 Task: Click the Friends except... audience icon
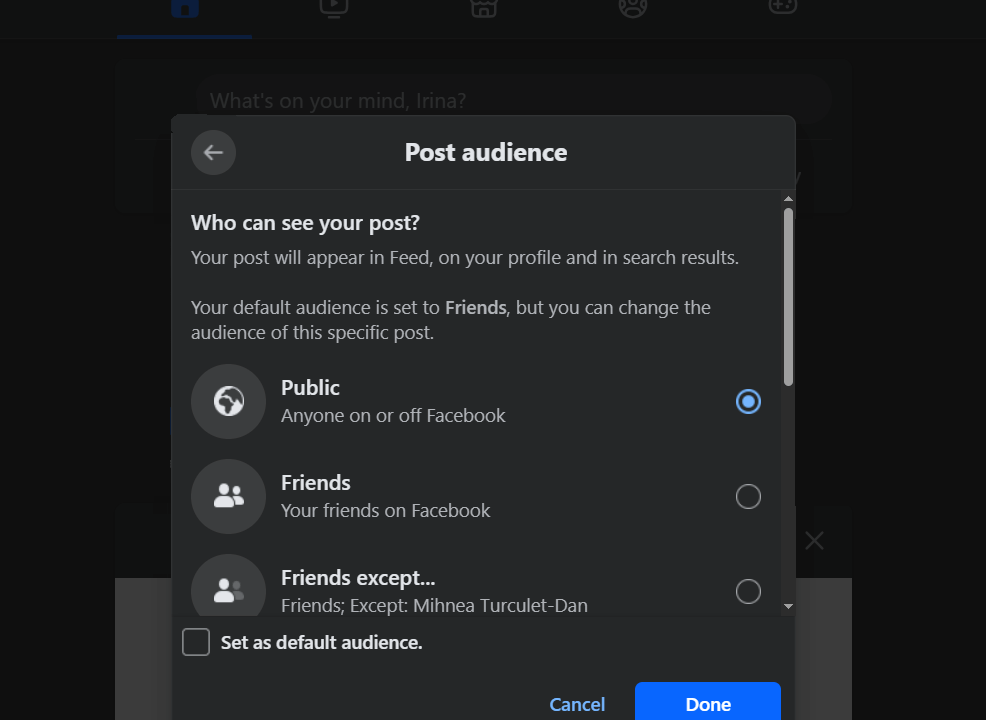[x=228, y=589]
